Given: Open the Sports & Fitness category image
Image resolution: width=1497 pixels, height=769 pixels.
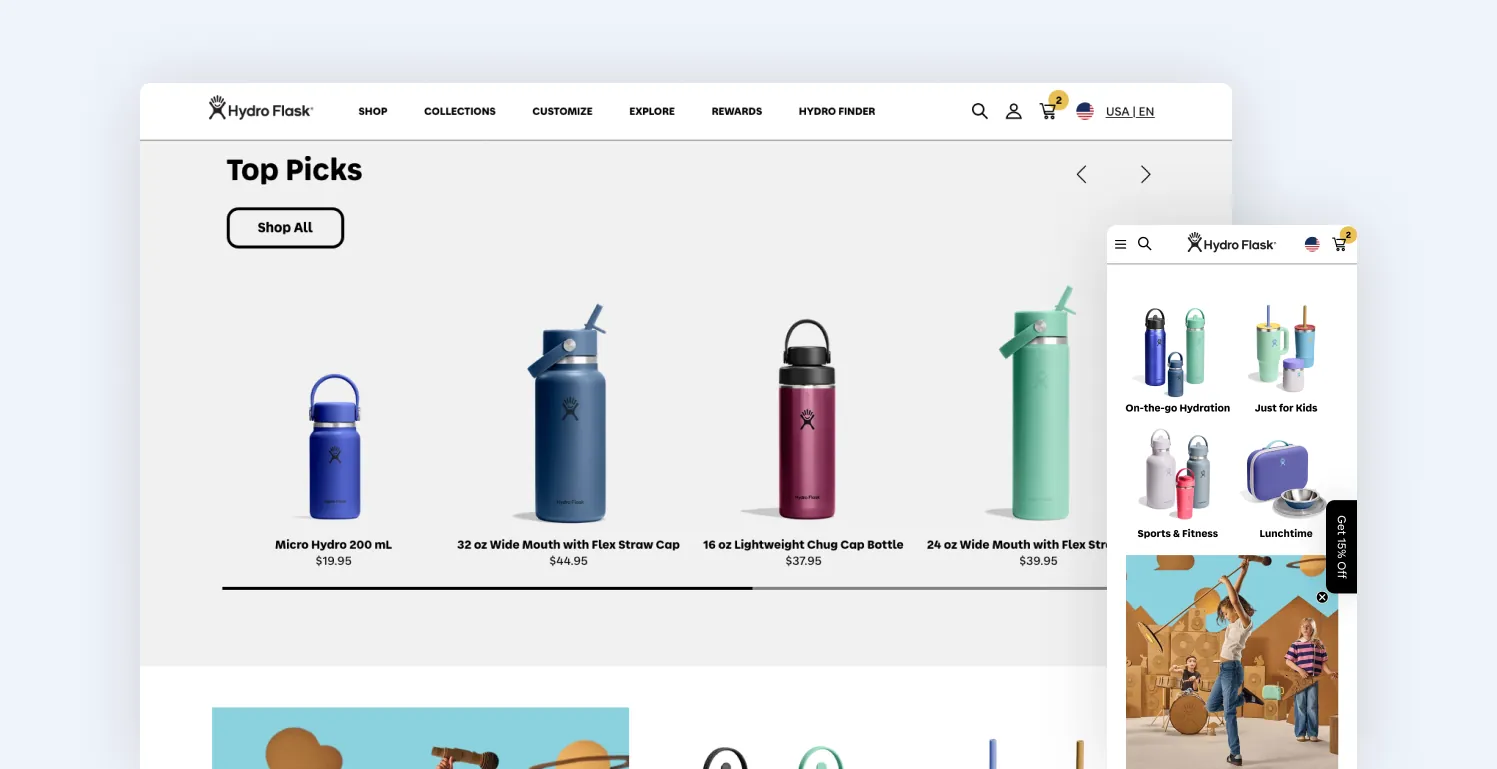Looking at the screenshot, I should pyautogui.click(x=1177, y=474).
